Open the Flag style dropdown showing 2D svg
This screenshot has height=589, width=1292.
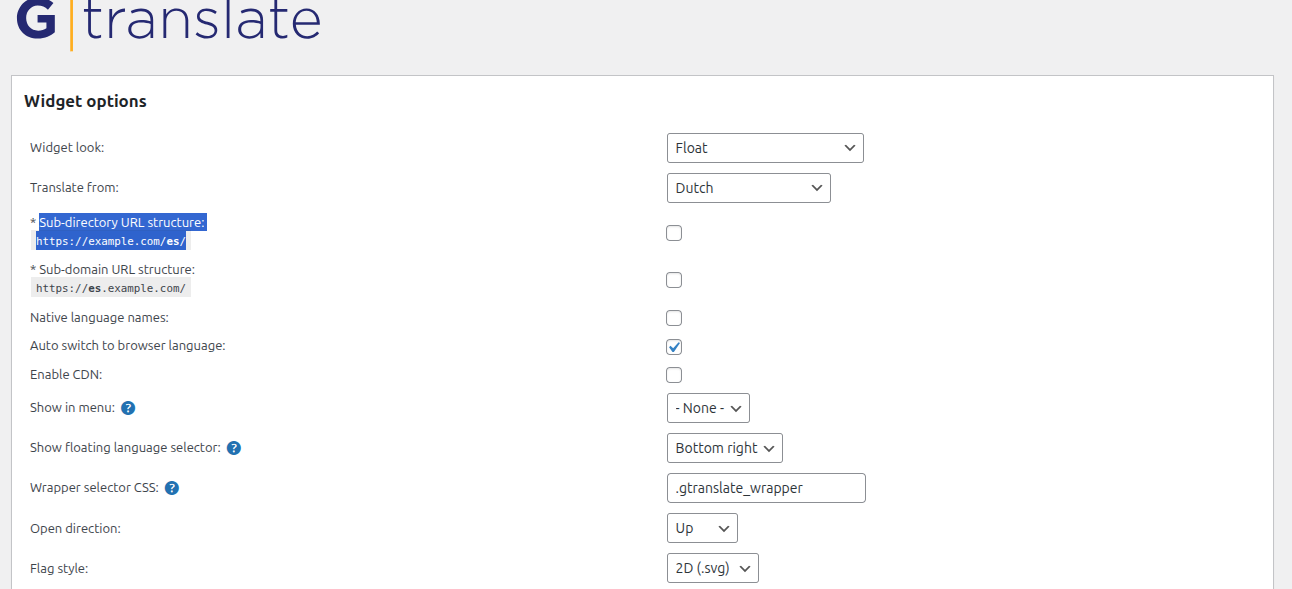[712, 567]
